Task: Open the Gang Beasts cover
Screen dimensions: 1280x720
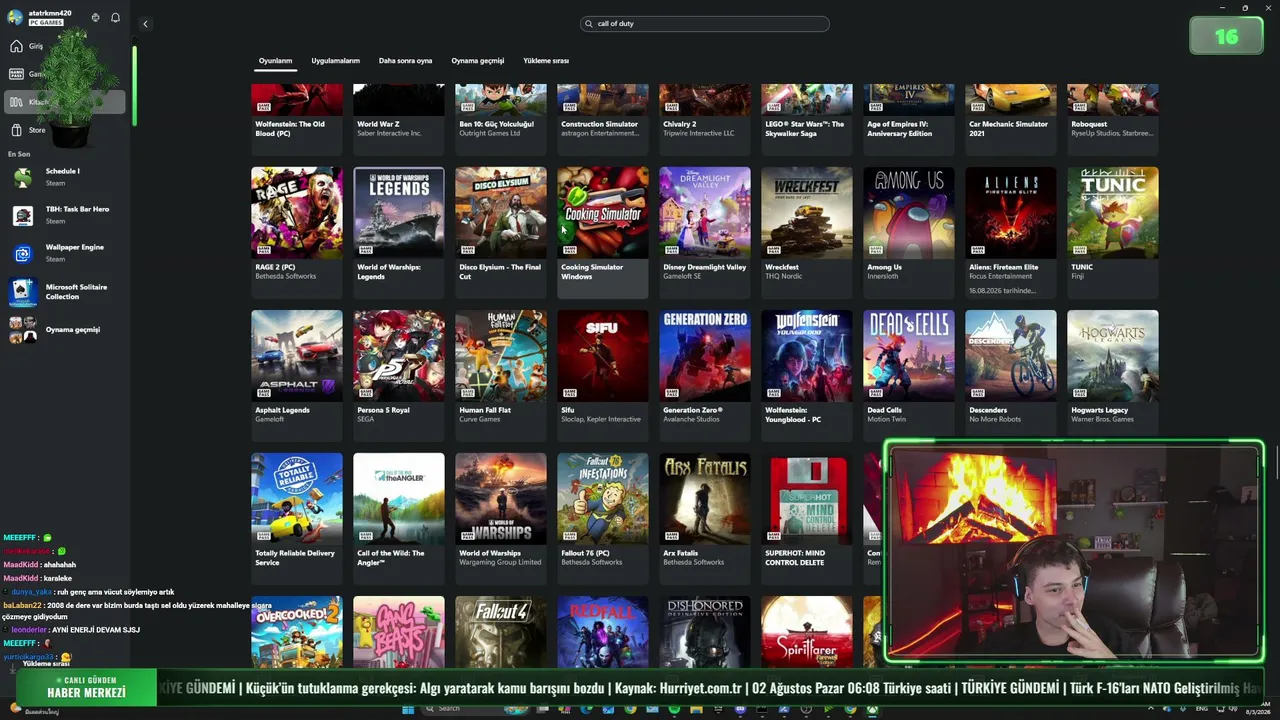Action: coord(399,632)
